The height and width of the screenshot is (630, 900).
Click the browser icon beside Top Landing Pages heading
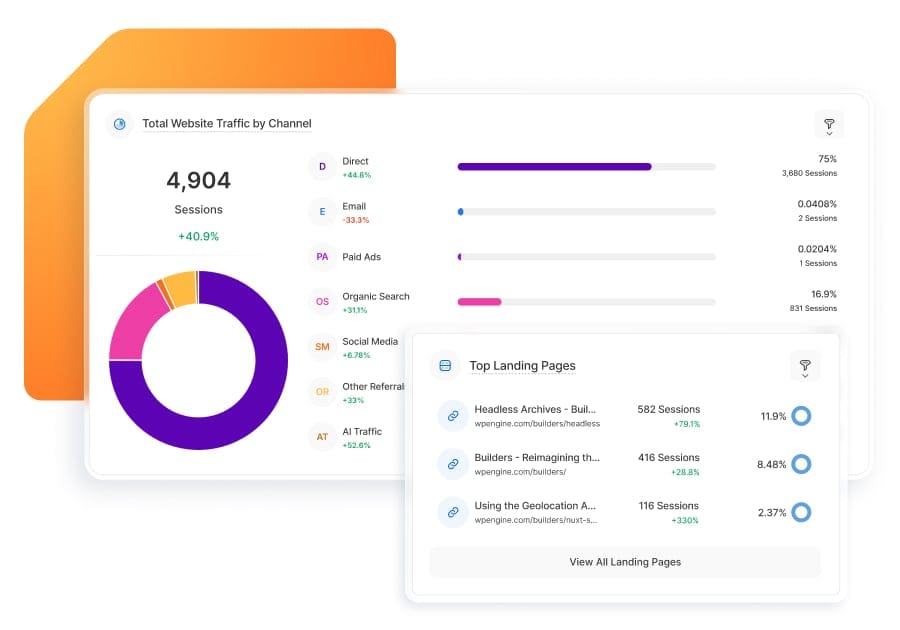pyautogui.click(x=444, y=366)
